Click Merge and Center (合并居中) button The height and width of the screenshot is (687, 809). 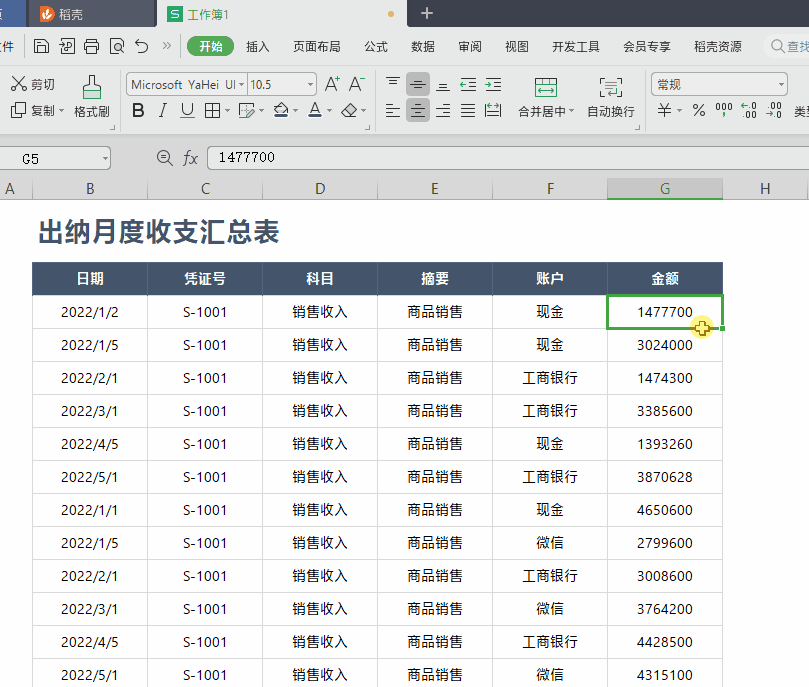545,96
